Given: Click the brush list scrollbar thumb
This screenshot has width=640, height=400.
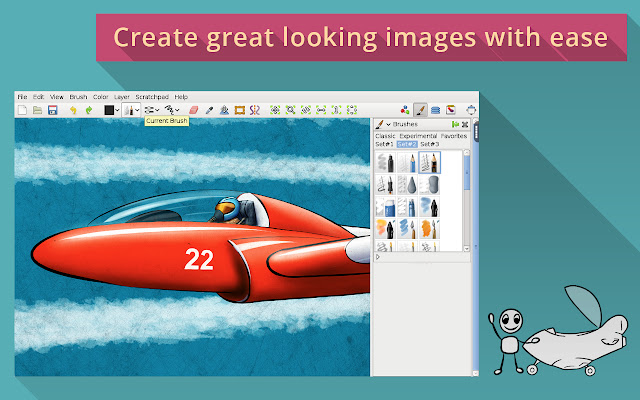Looking at the screenshot, I should coord(467,172).
